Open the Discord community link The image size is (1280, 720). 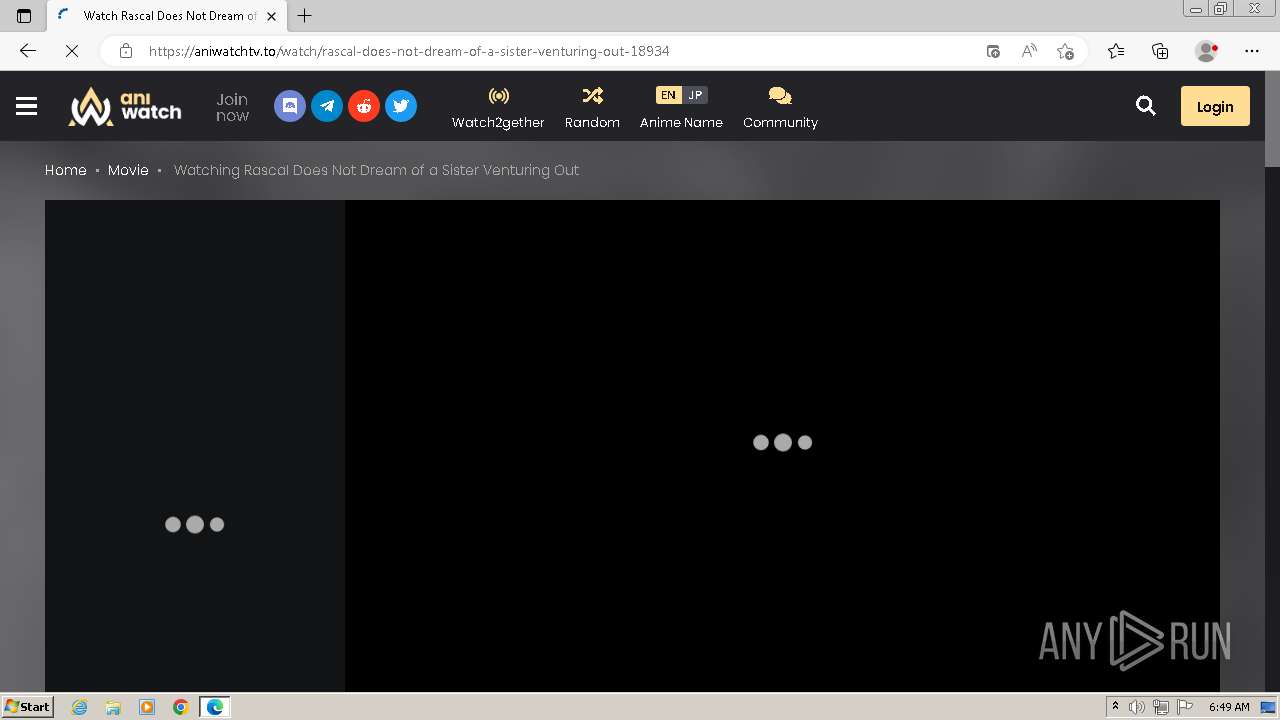[290, 106]
